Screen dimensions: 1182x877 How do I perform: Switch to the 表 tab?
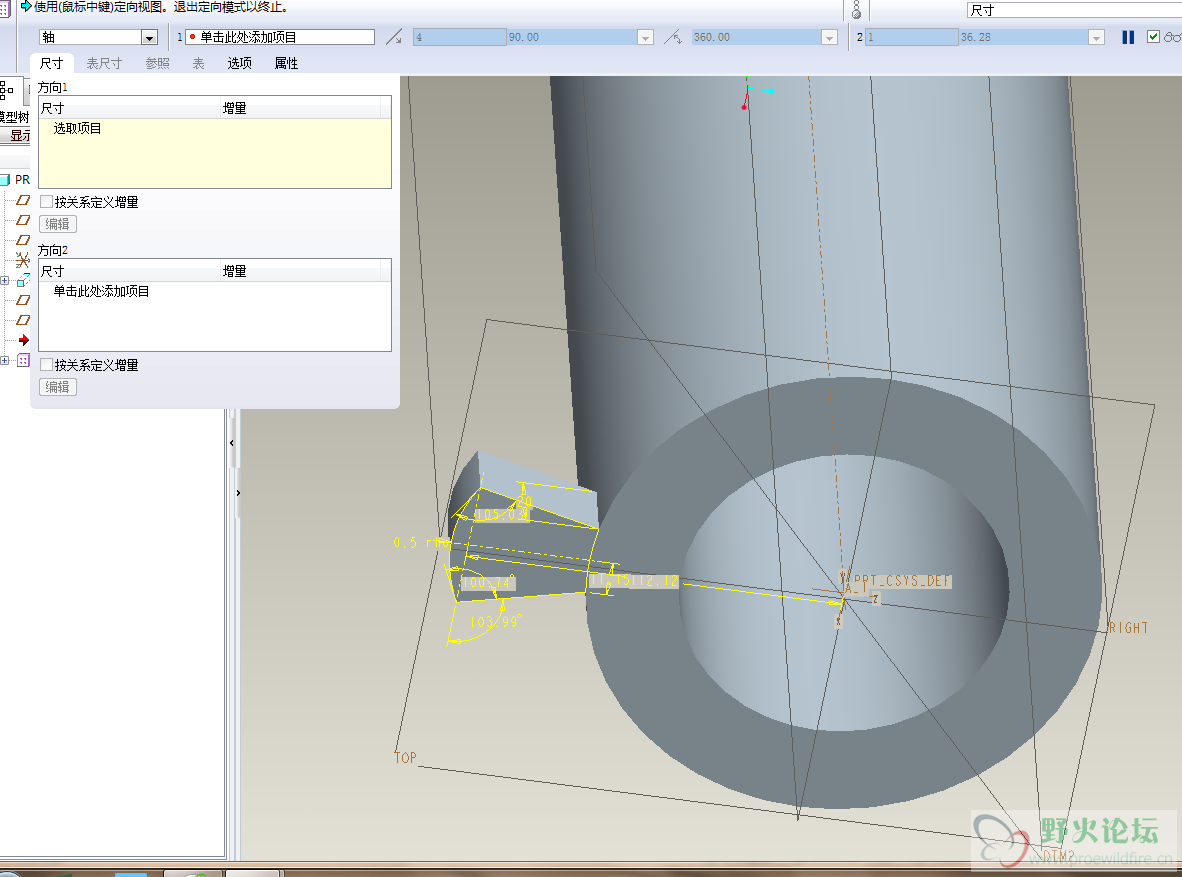pyautogui.click(x=198, y=63)
